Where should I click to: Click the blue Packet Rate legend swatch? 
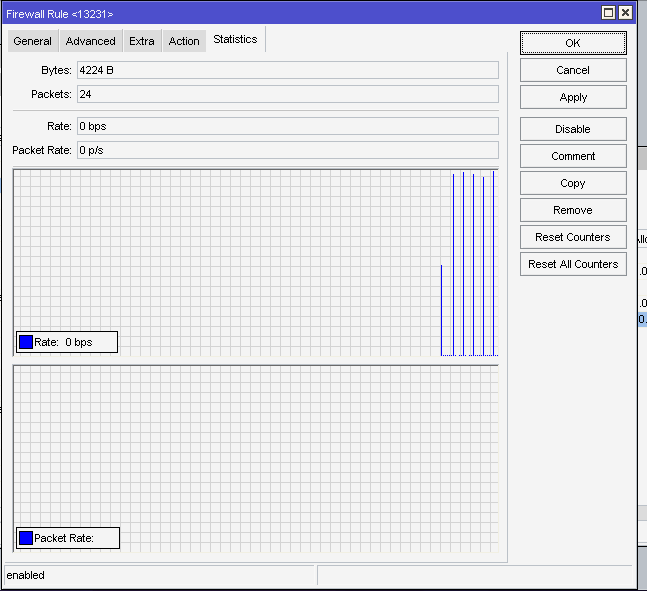pyautogui.click(x=26, y=538)
